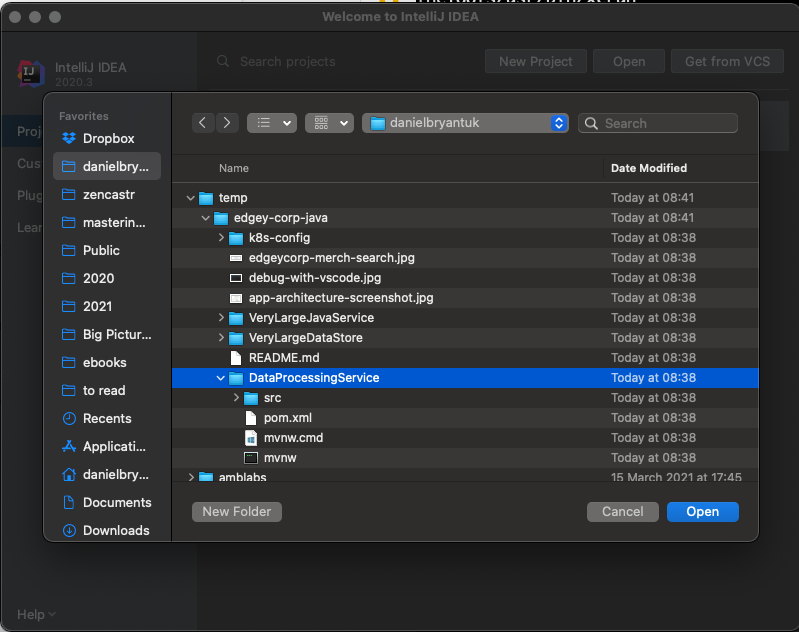This screenshot has height=632, width=799.
Task: Select the pom.xml file
Action: pos(288,418)
